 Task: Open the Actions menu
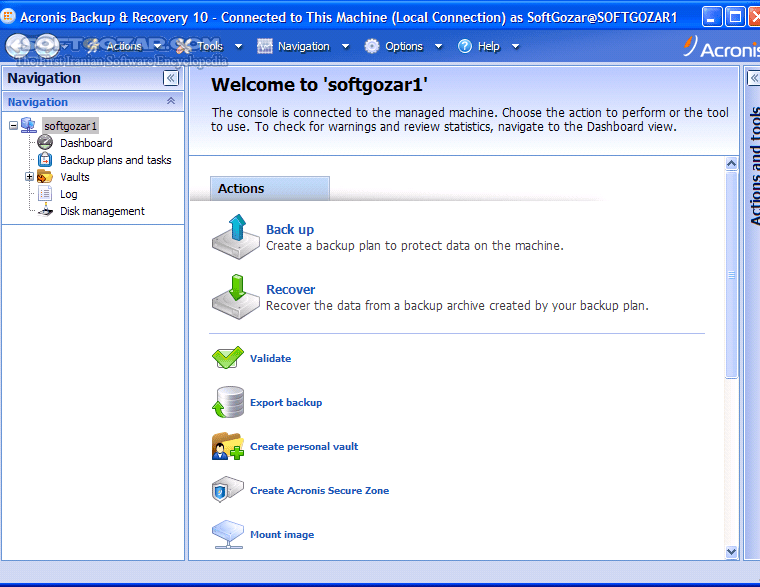(x=124, y=47)
